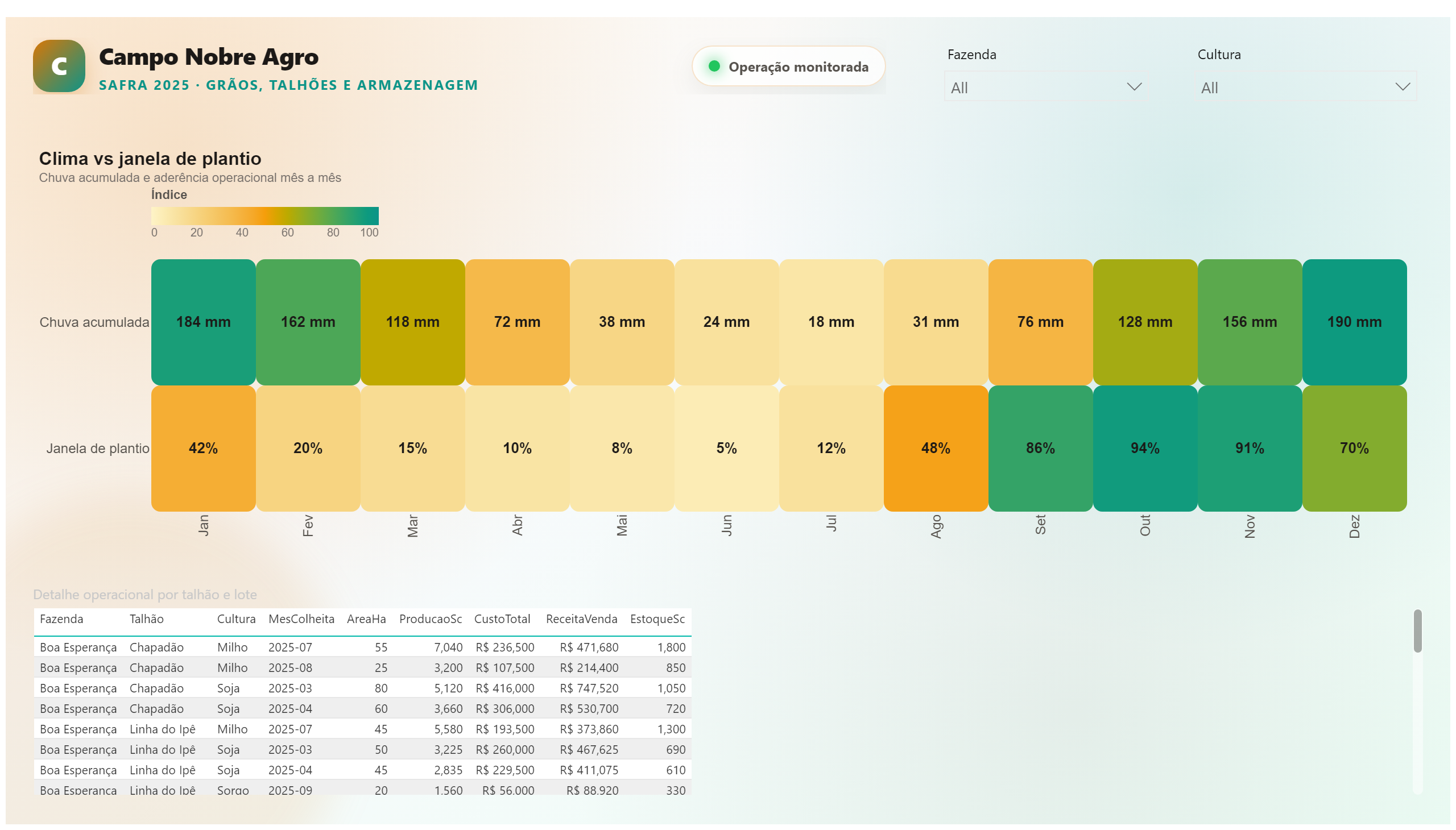This screenshot has height=830, width=1456.
Task: Sort table by CustoTotal column header
Action: [502, 619]
